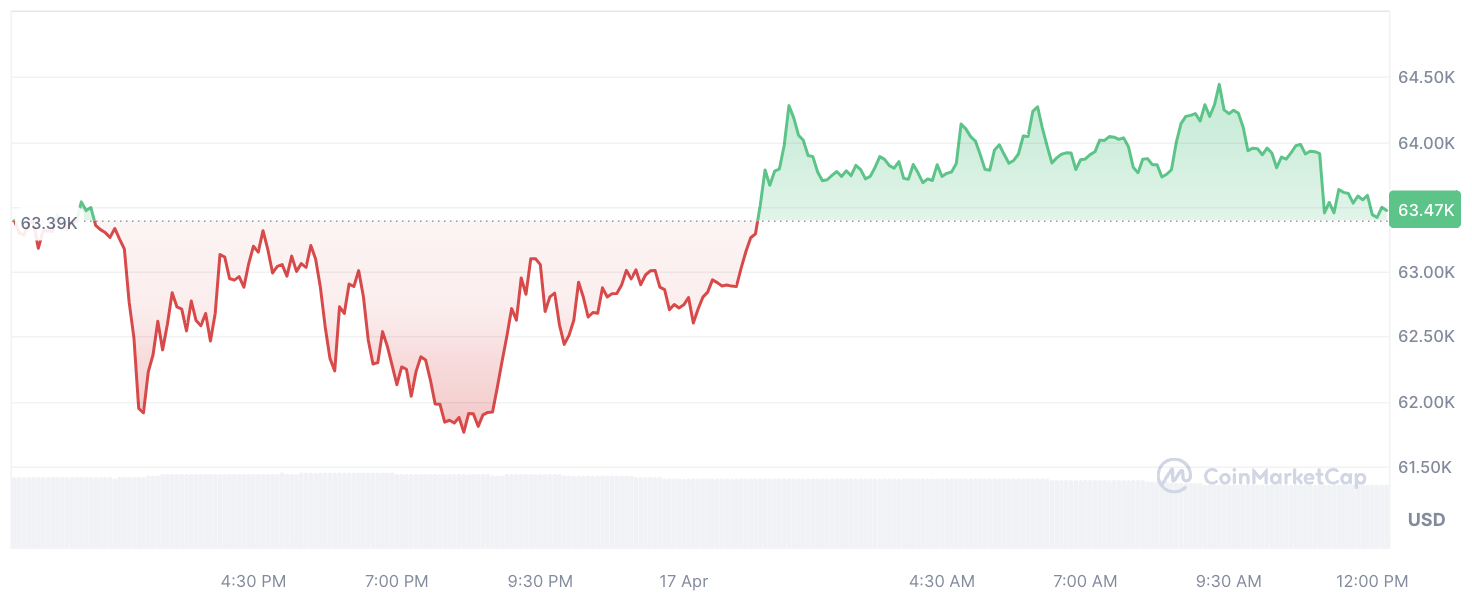Select the 9:30 AM time axis label
Screen dimensions: 1472x608
(x=1228, y=581)
